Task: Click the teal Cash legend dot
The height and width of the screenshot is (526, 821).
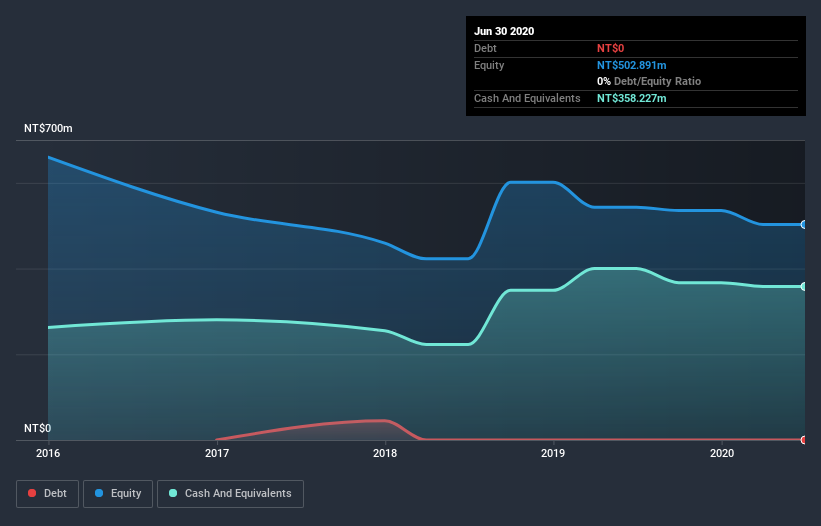Action: tap(173, 493)
